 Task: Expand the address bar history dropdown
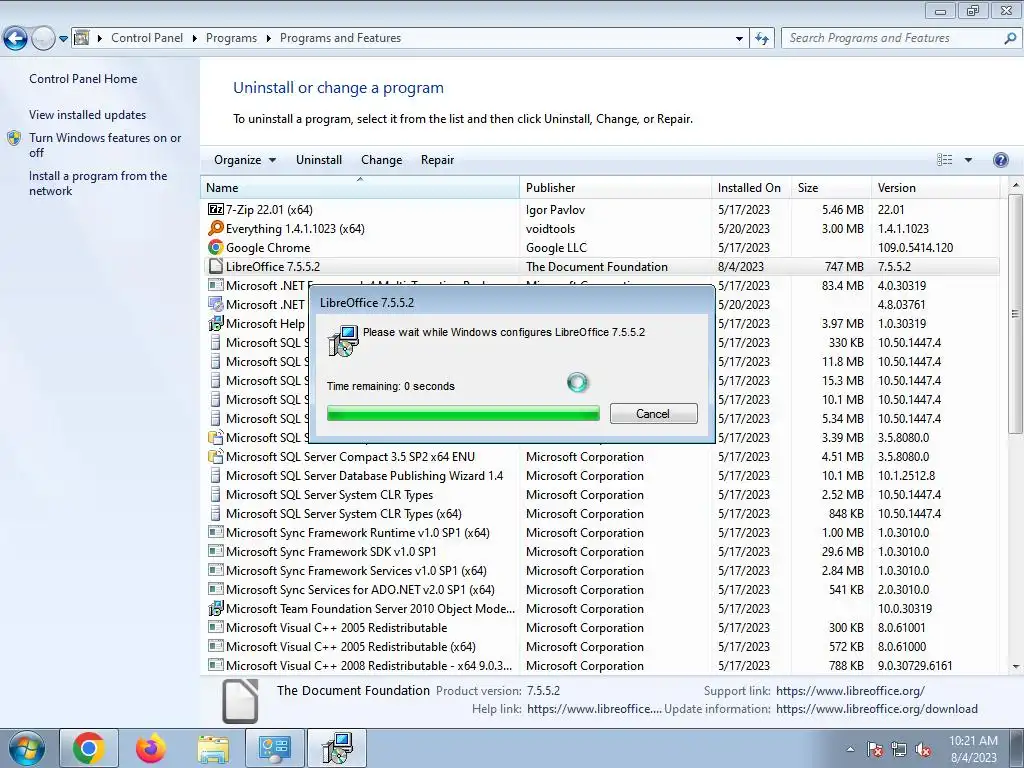pyautogui.click(x=739, y=39)
